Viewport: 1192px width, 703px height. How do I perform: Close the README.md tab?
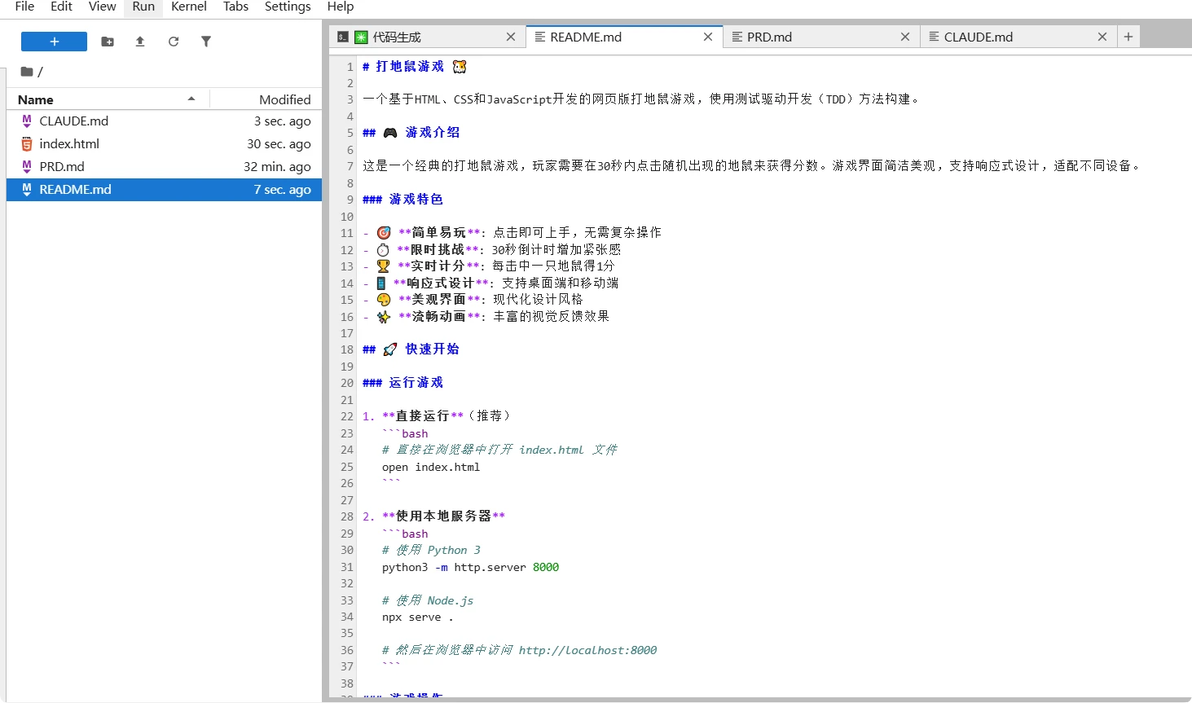tap(708, 36)
